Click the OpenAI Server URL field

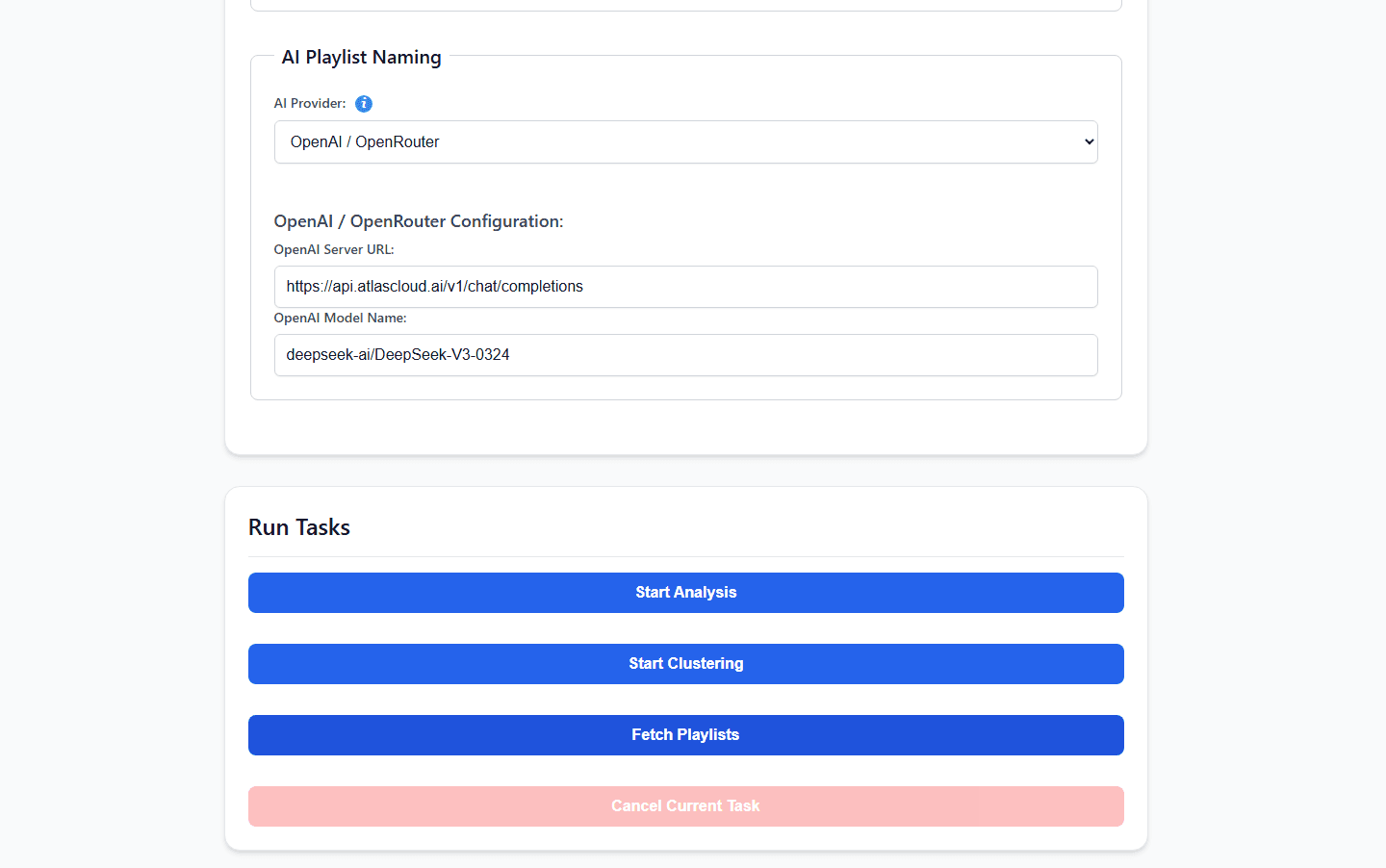(685, 287)
